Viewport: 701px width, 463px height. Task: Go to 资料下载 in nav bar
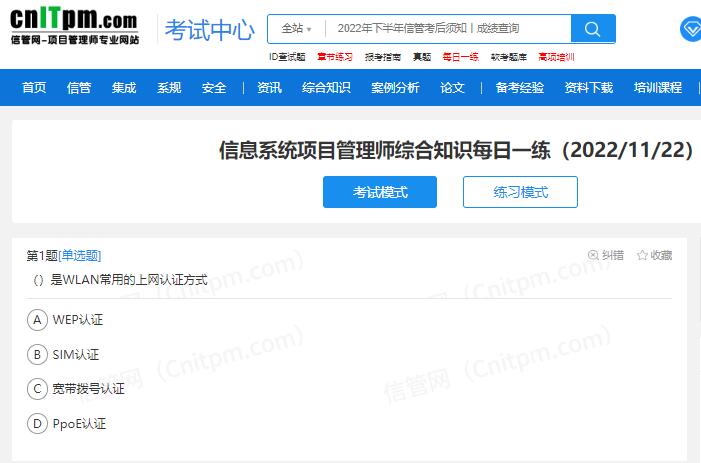588,88
